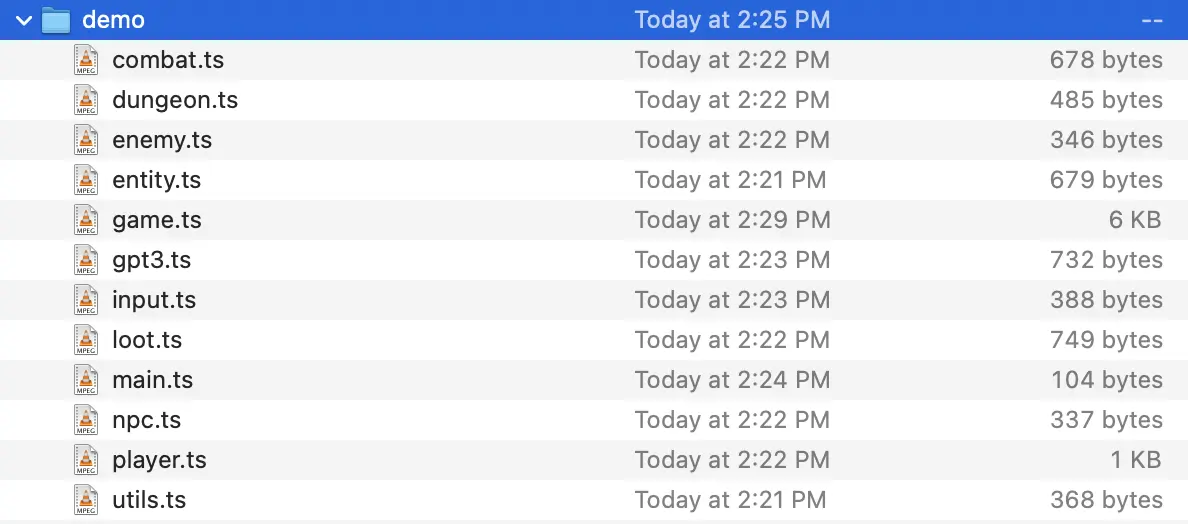This screenshot has width=1188, height=524.
Task: Select the combat.ts file name
Action: pyautogui.click(x=168, y=60)
